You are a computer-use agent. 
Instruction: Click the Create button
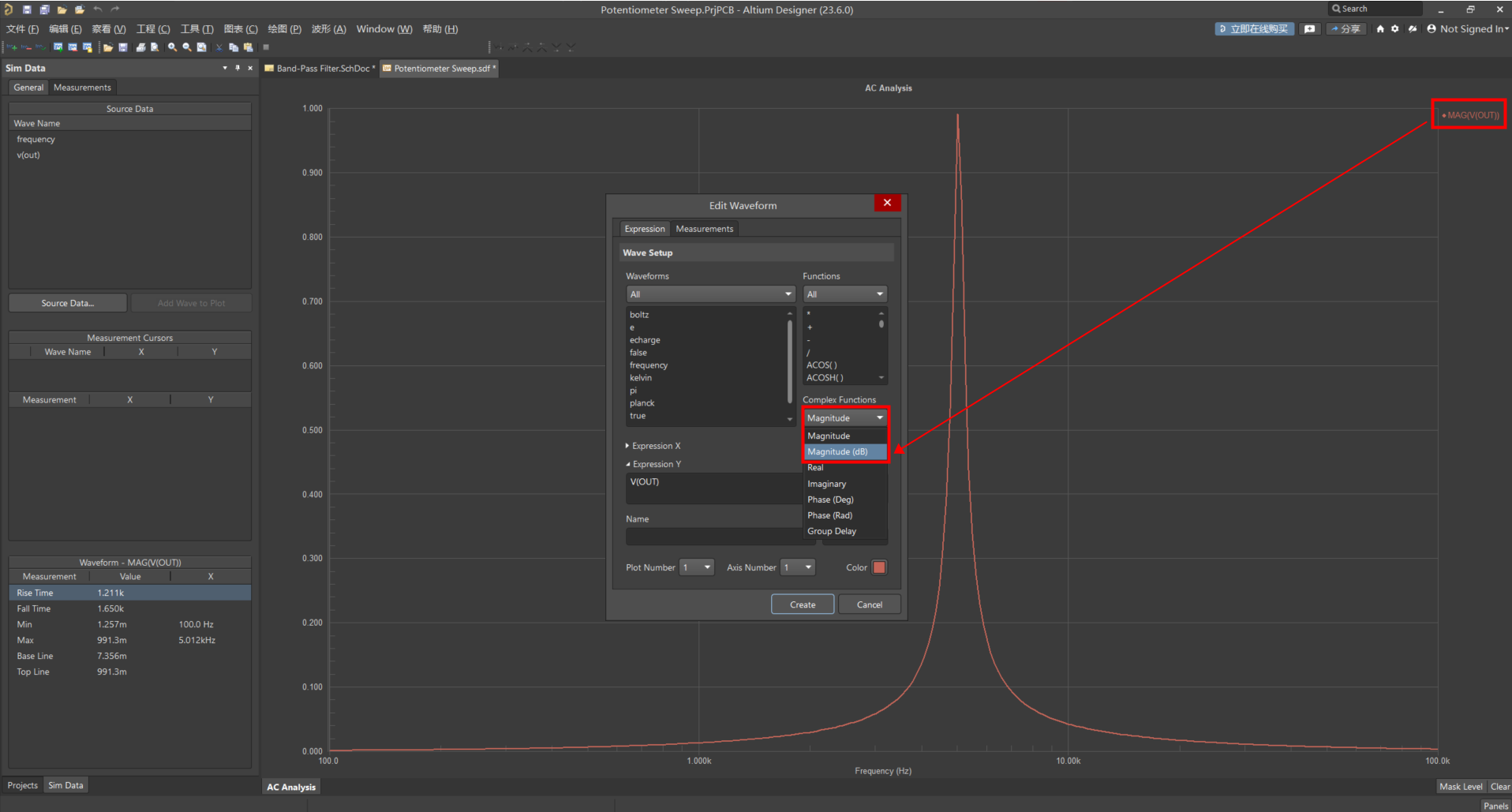point(803,604)
